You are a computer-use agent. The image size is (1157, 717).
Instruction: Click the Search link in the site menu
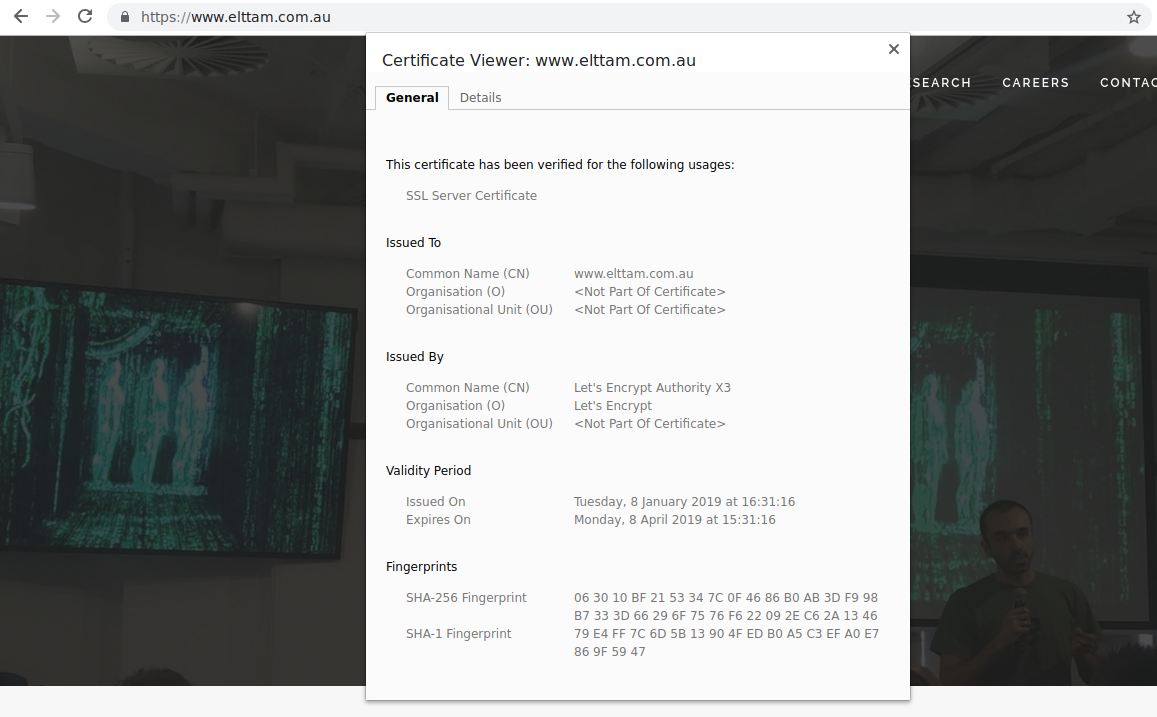[x=941, y=83]
